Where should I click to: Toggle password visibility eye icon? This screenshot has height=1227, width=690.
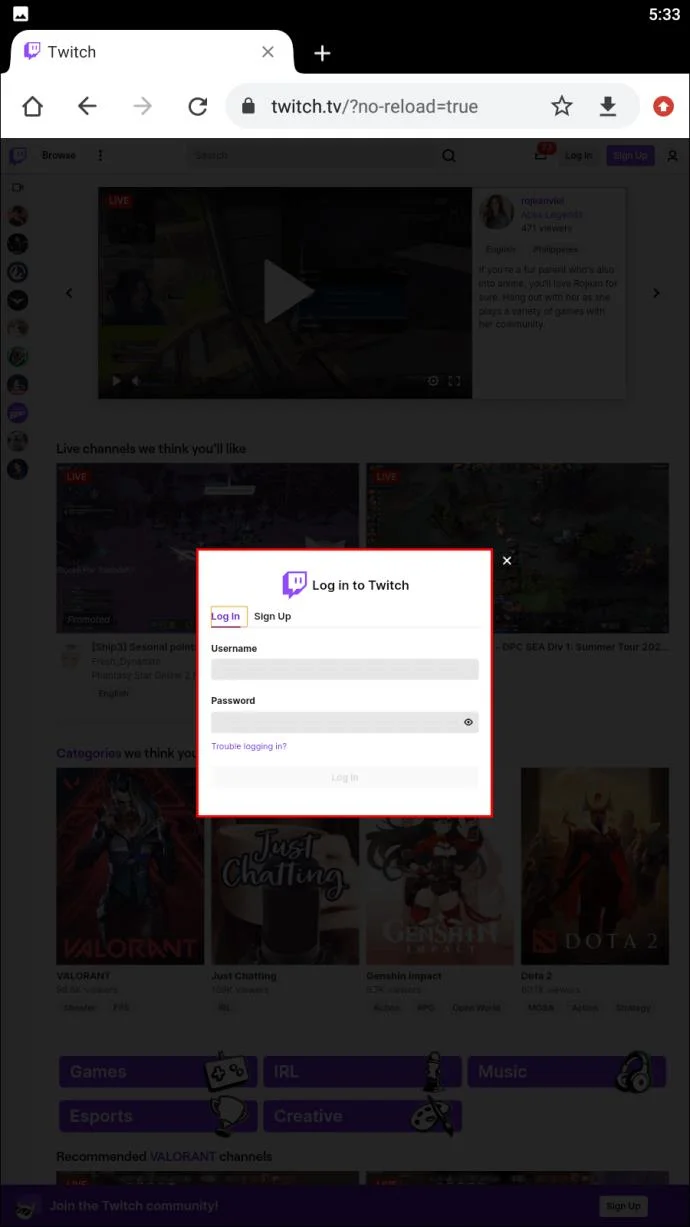[468, 722]
